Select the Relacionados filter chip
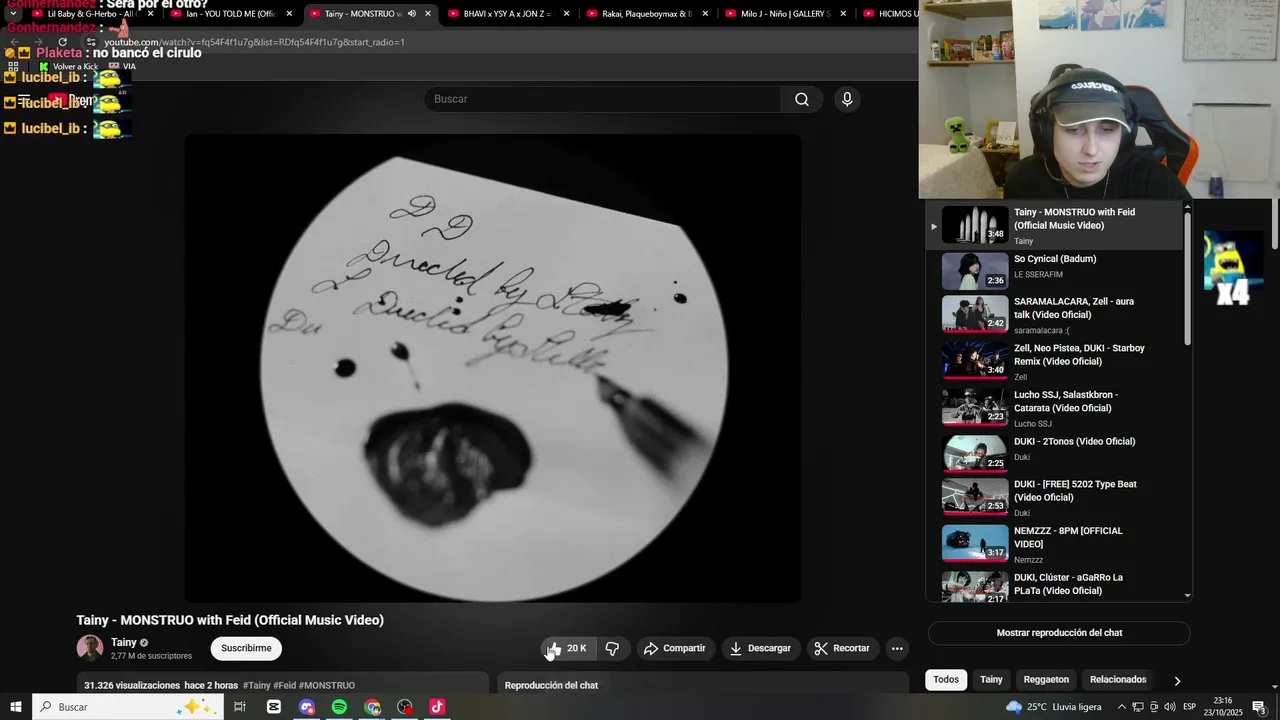Image resolution: width=1280 pixels, height=720 pixels. click(1118, 680)
